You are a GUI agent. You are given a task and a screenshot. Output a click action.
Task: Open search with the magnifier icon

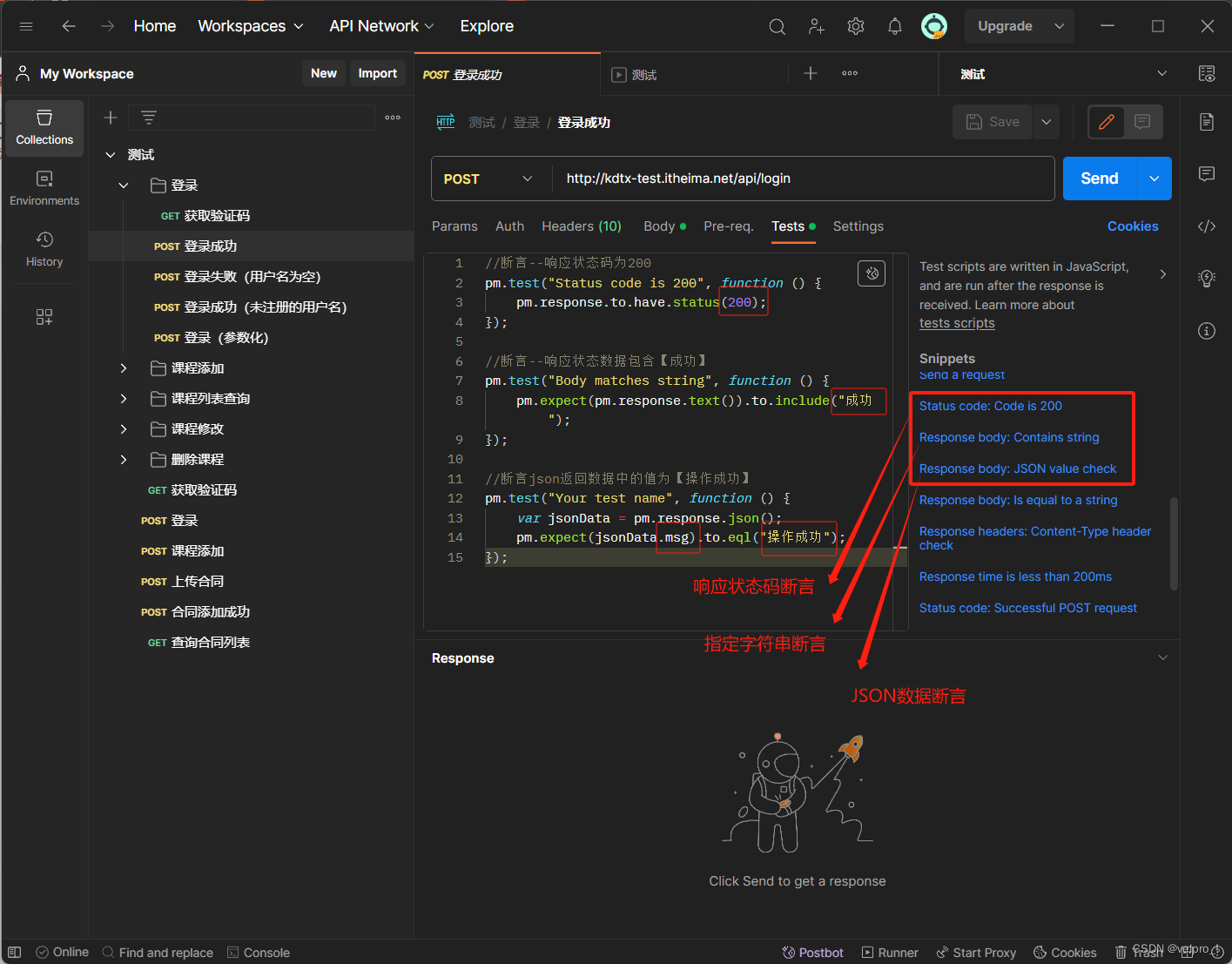(777, 27)
